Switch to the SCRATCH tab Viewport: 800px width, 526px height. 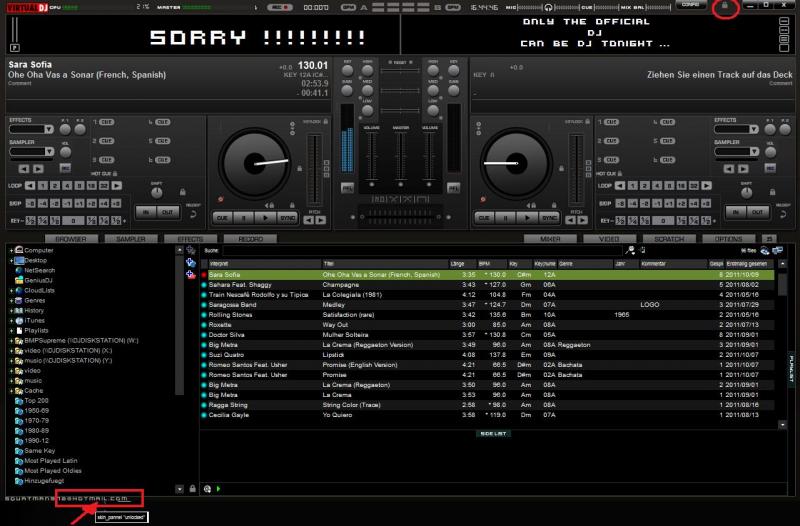click(x=668, y=239)
